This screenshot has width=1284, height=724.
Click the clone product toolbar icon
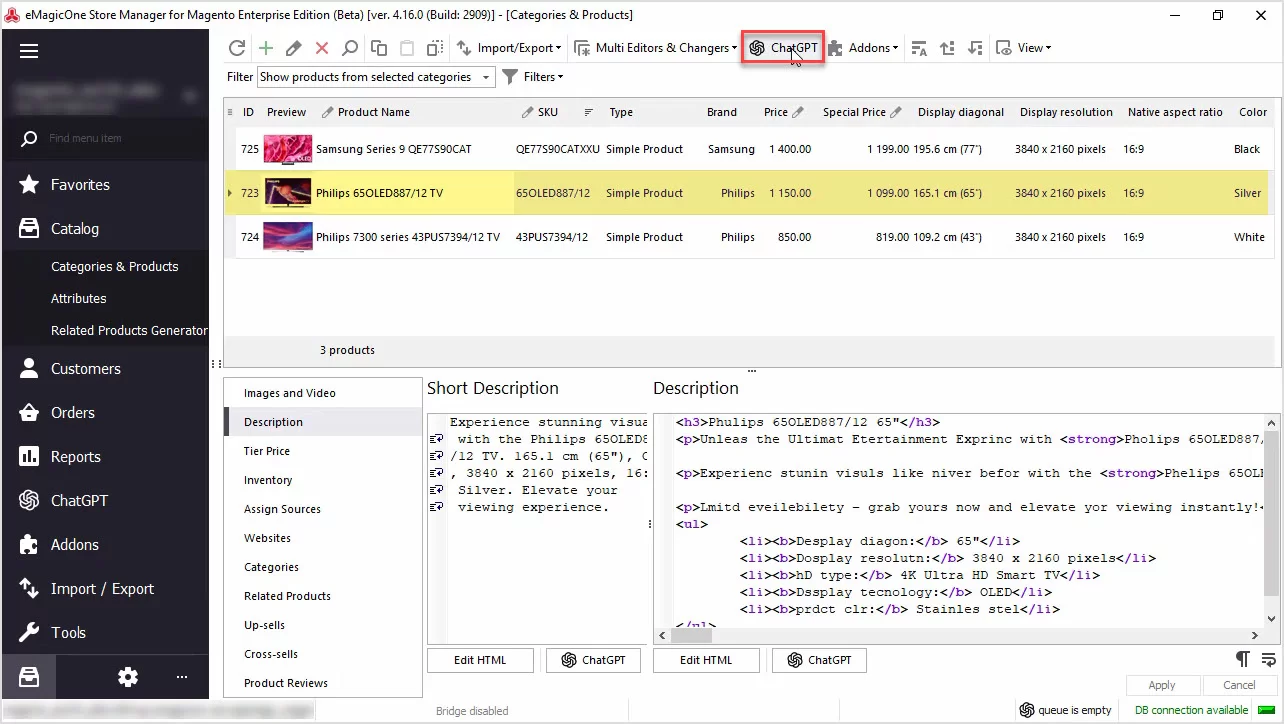[435, 48]
